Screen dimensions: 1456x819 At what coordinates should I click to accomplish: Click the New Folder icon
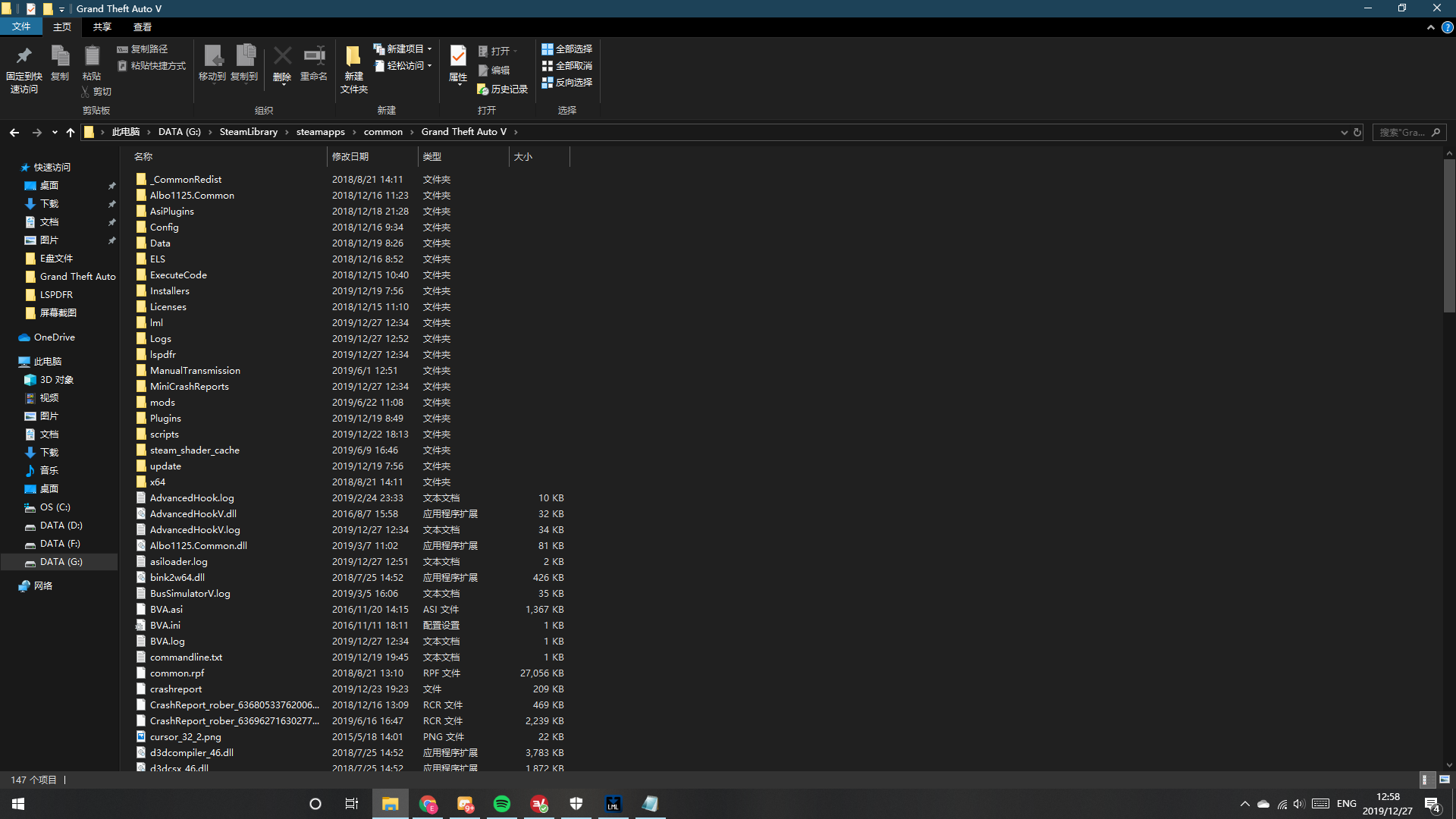point(353,57)
